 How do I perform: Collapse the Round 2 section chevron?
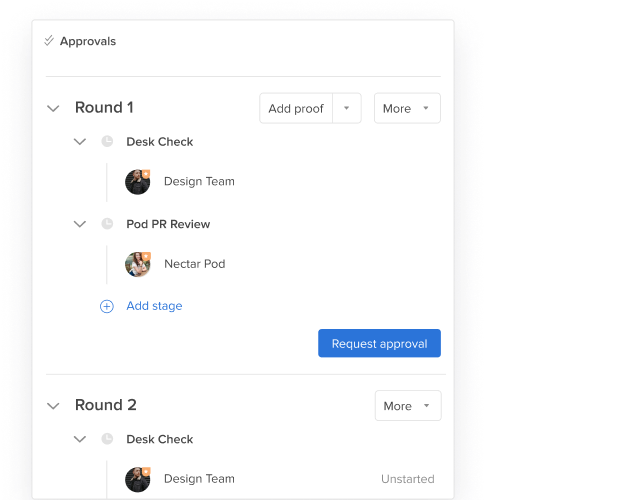[x=53, y=406]
